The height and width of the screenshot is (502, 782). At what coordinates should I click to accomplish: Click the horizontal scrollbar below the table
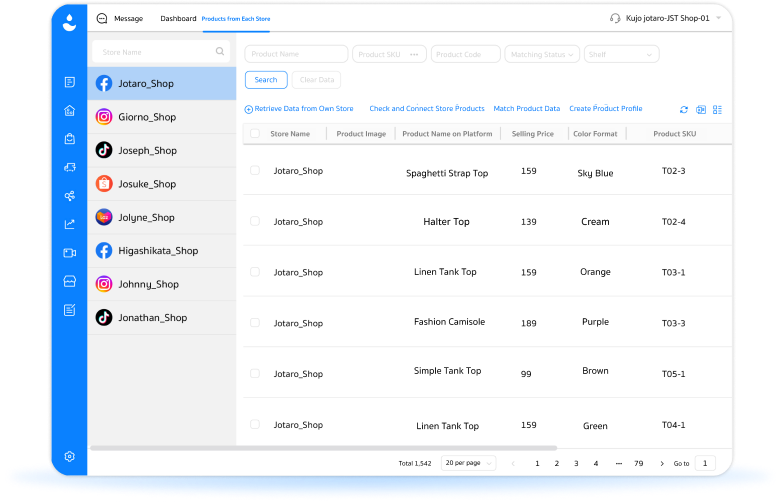pos(323,448)
